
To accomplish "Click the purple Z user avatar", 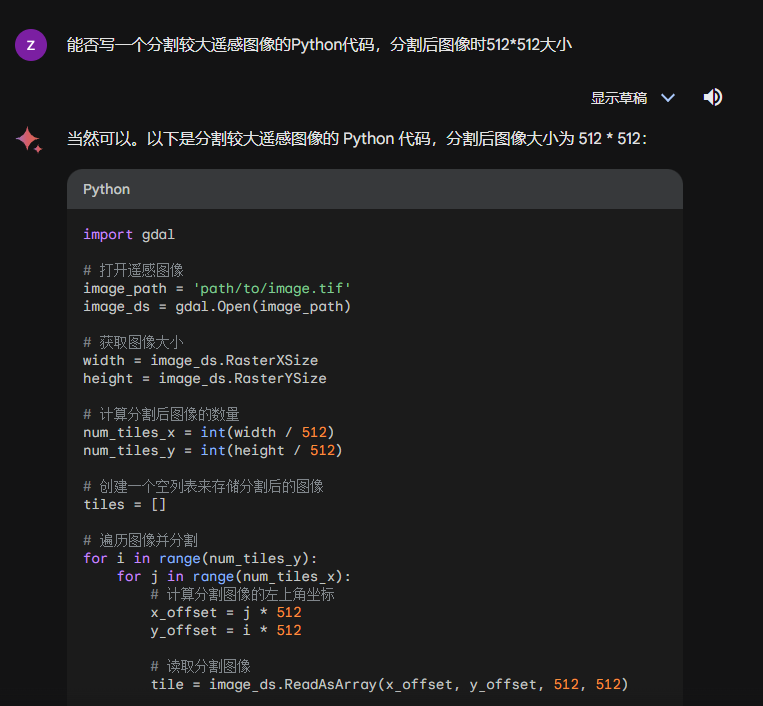I will (31, 45).
